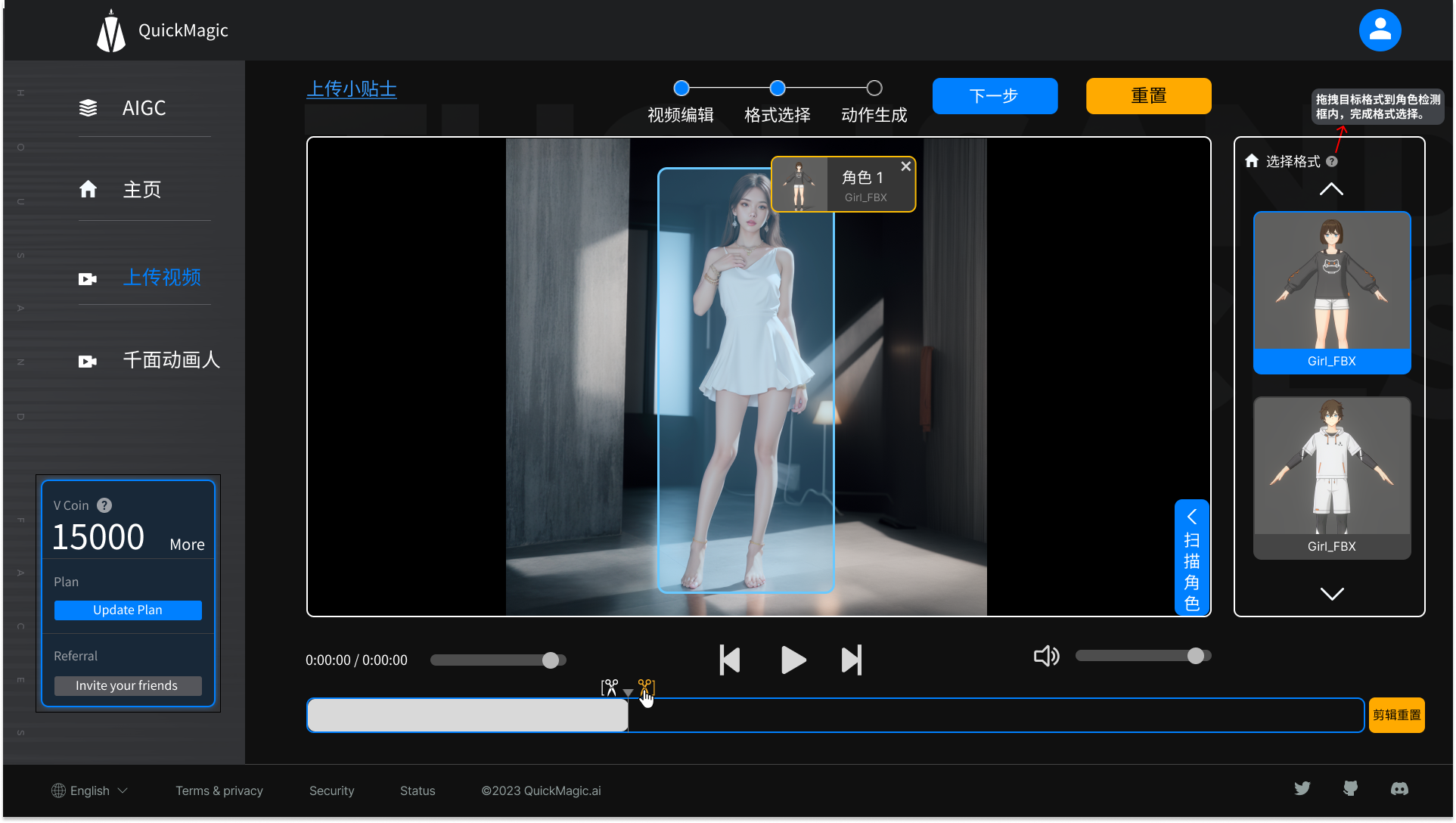
Task: Click Invite your friends button
Action: coord(128,686)
